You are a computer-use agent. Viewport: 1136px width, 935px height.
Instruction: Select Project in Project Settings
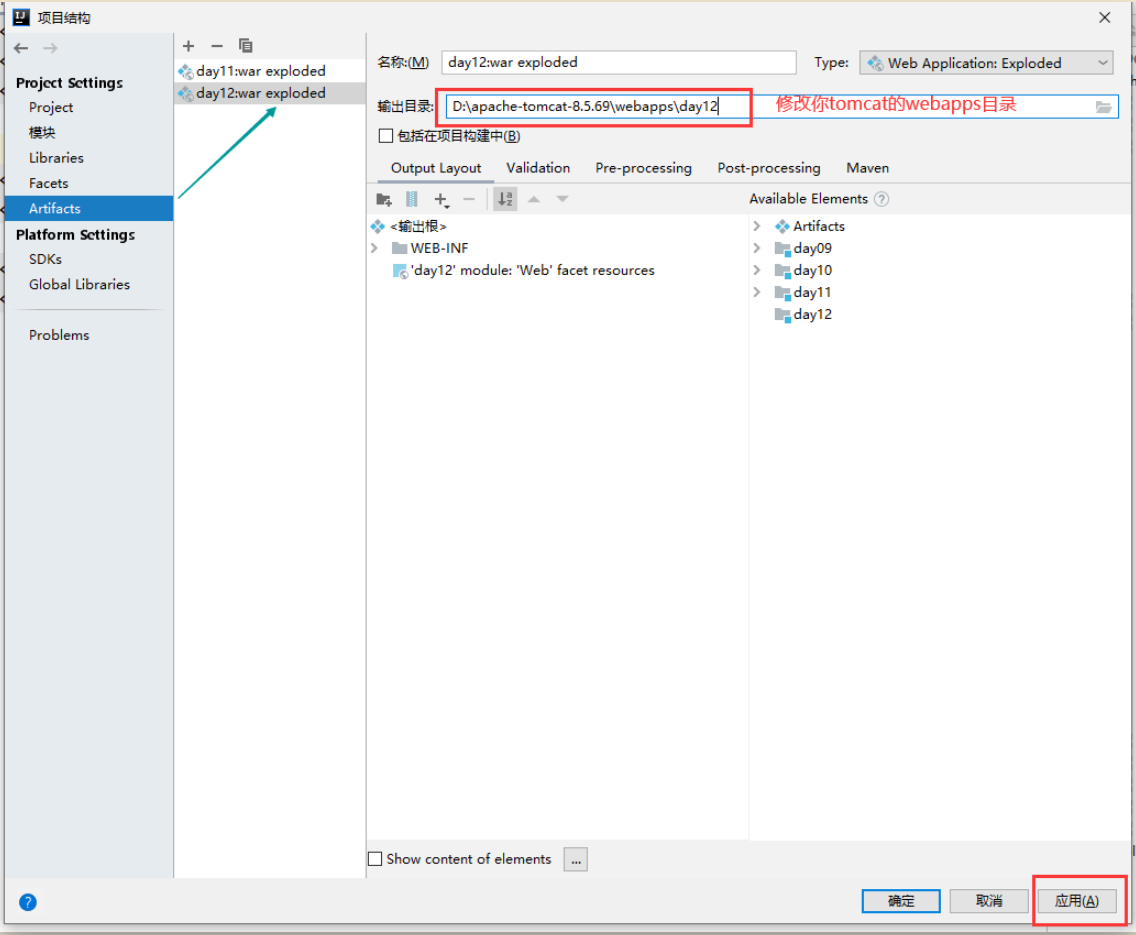point(51,107)
